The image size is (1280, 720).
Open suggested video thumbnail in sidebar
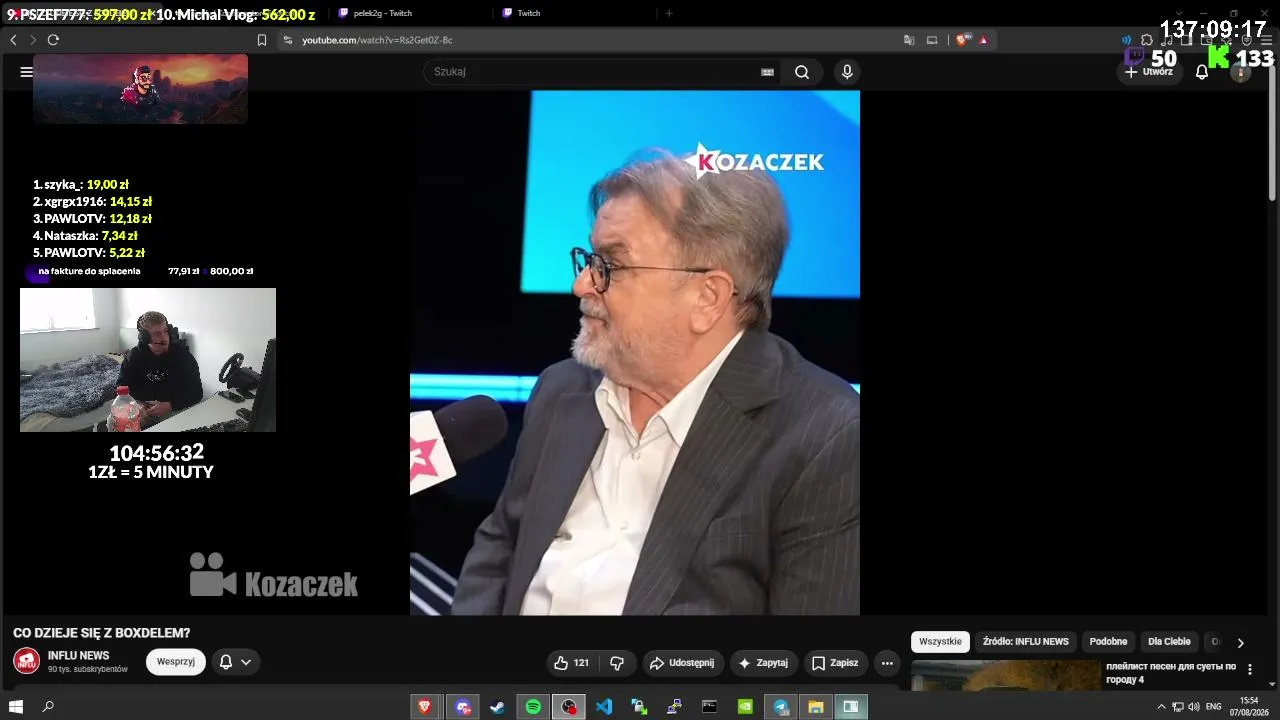pyautogui.click(x=1005, y=675)
